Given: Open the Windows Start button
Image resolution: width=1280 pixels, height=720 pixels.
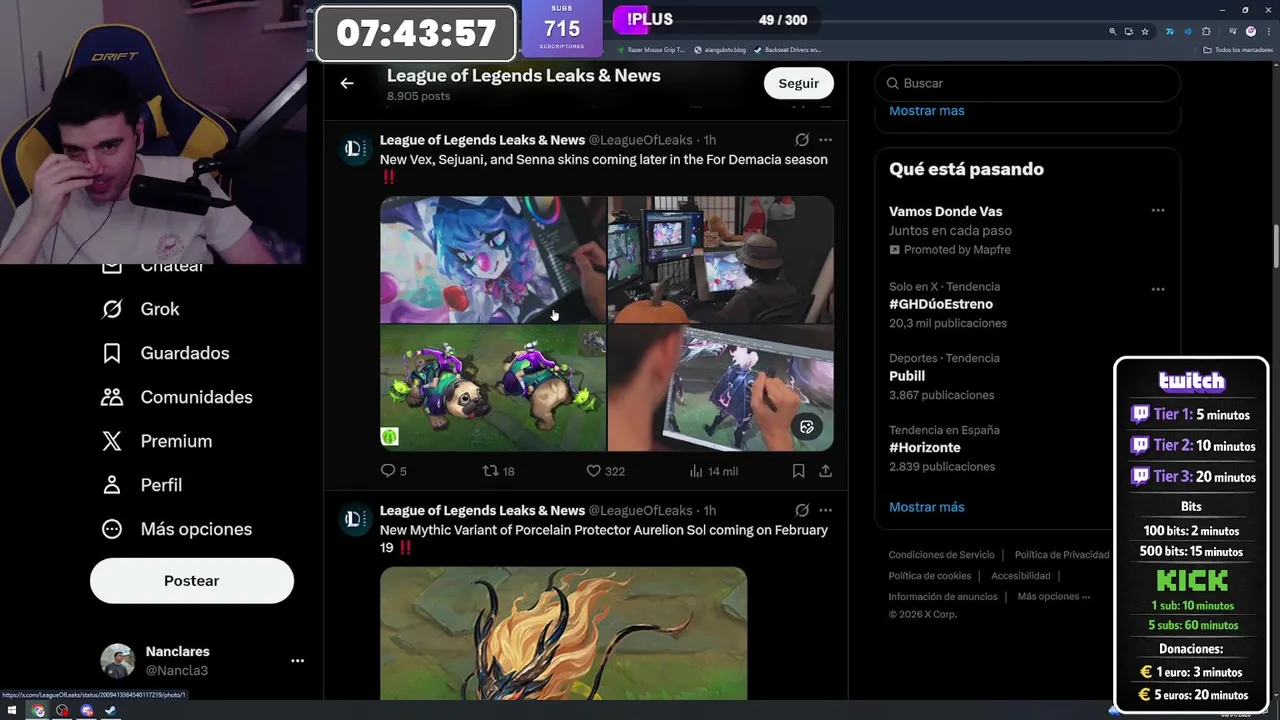Looking at the screenshot, I should 13,711.
